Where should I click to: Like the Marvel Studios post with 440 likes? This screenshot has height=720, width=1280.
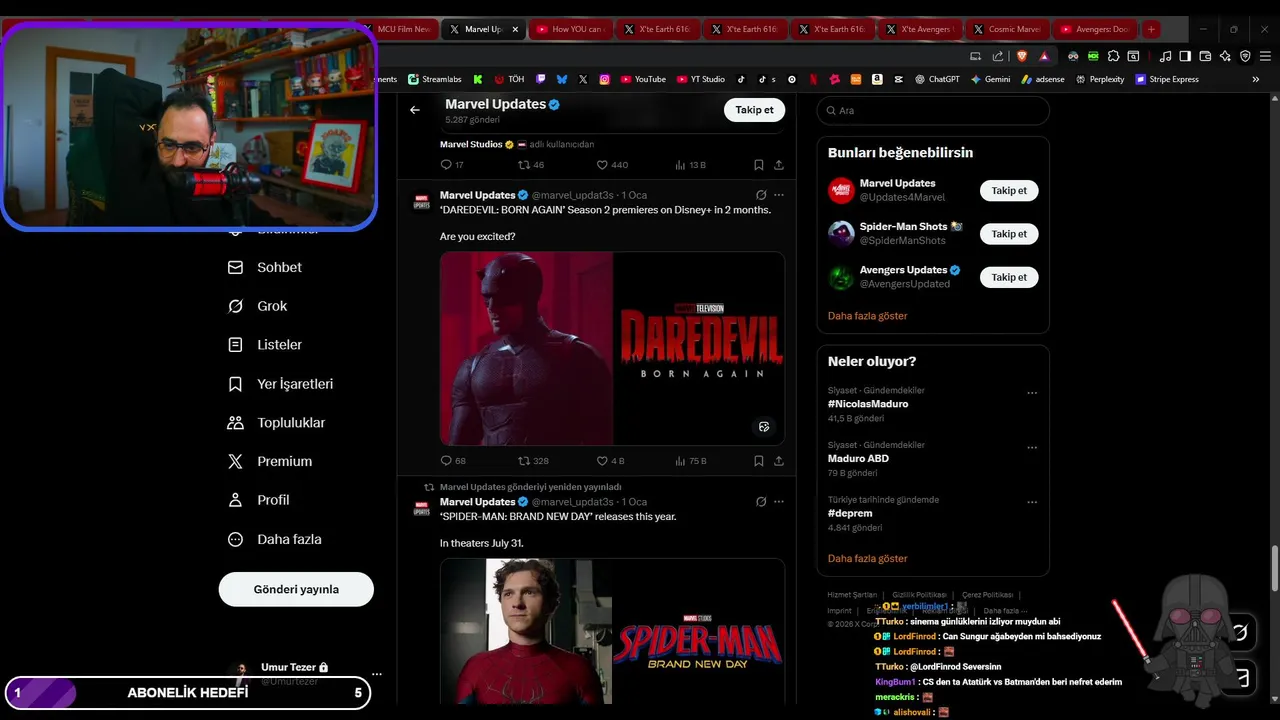coord(612,165)
